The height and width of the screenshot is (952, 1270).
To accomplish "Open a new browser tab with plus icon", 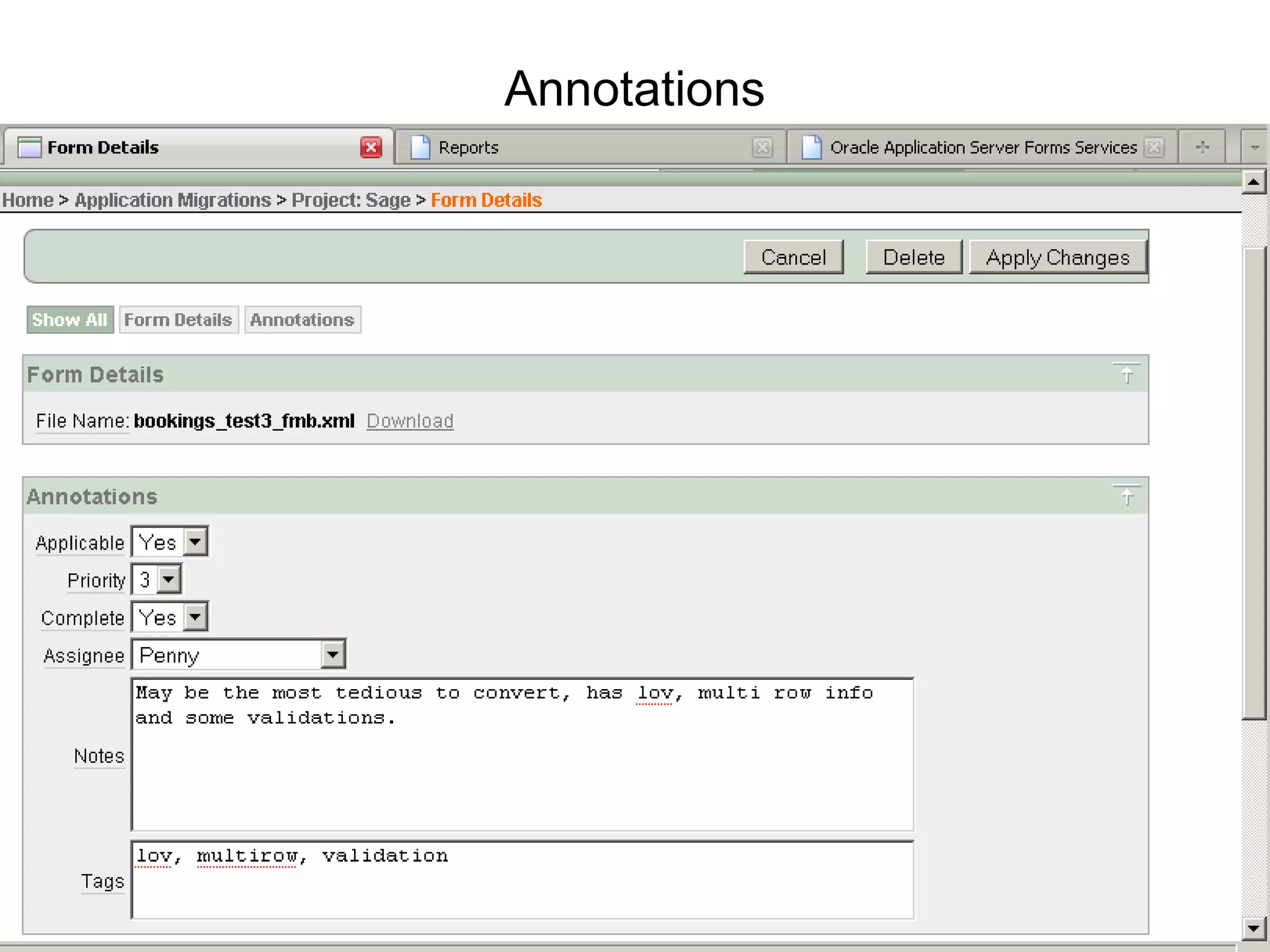I will click(x=1202, y=148).
